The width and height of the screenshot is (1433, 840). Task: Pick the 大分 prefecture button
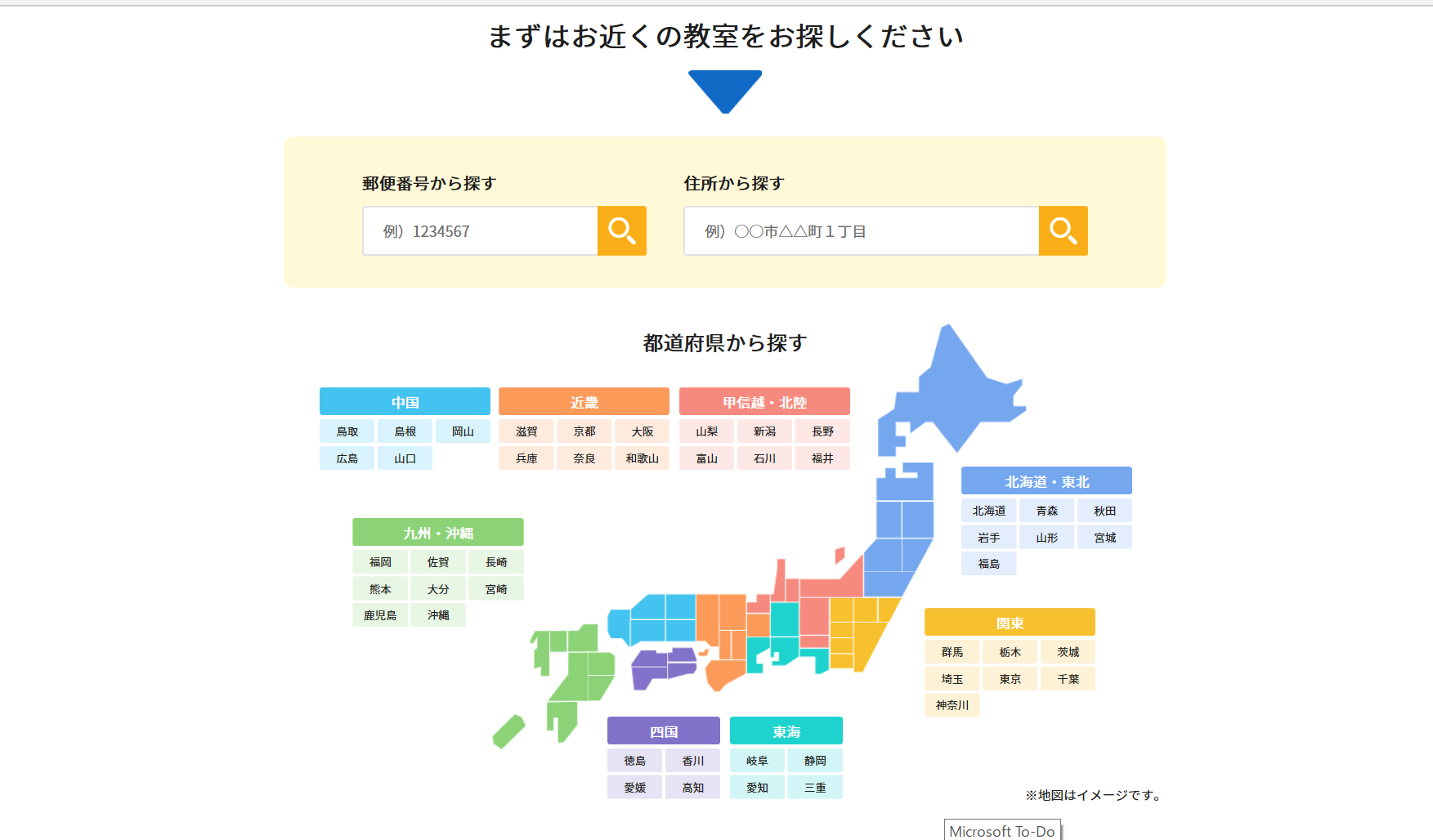(x=438, y=589)
